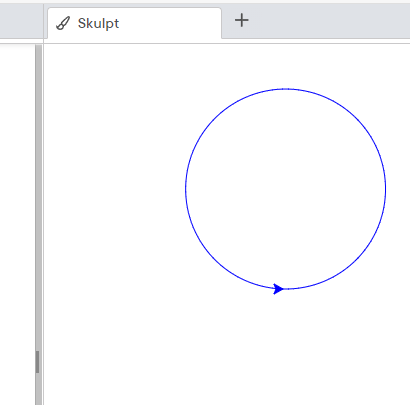Click the dark scrollbar thumb near bottom
The width and height of the screenshot is (410, 405).
coord(37,362)
